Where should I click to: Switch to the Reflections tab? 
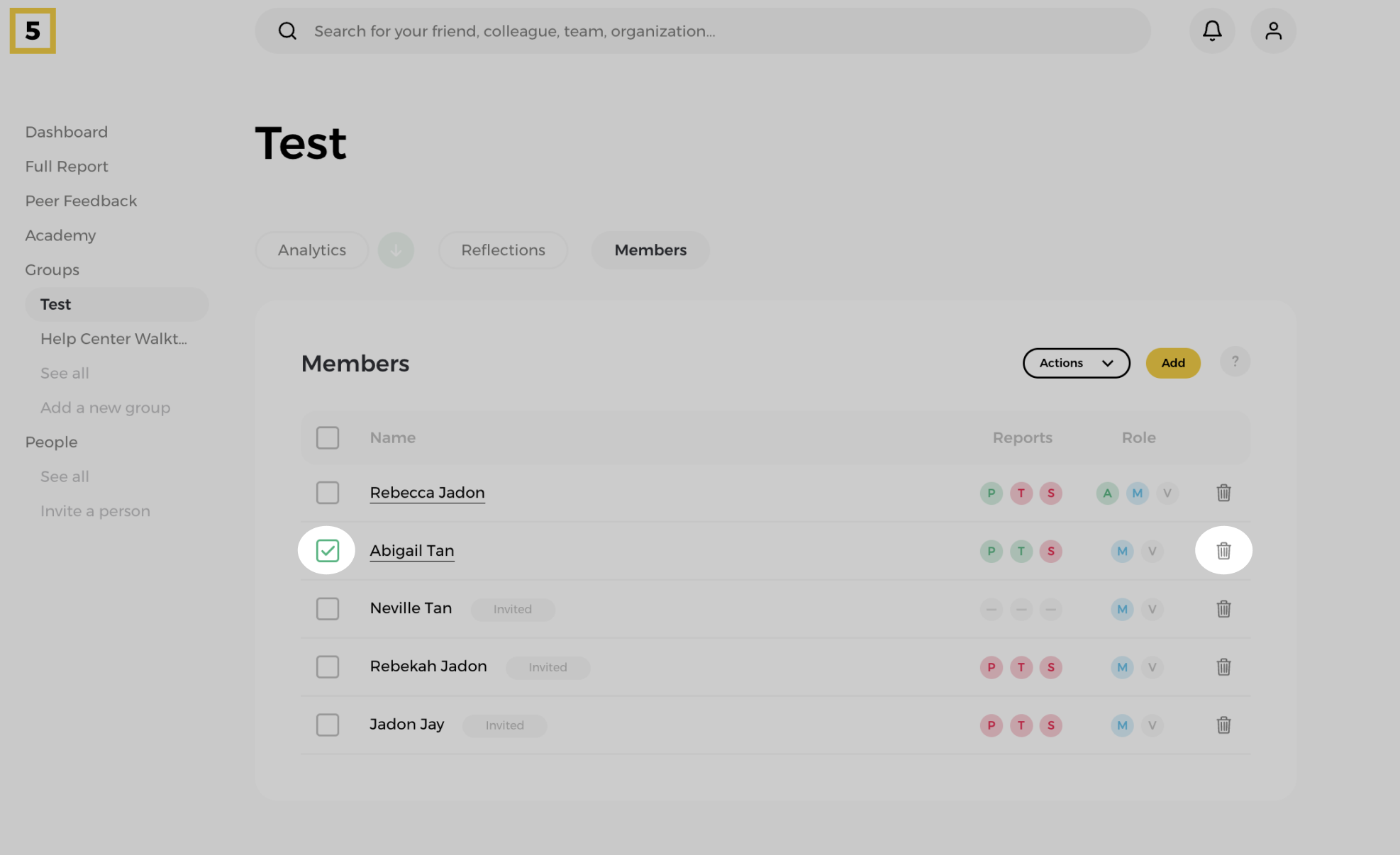(x=503, y=250)
